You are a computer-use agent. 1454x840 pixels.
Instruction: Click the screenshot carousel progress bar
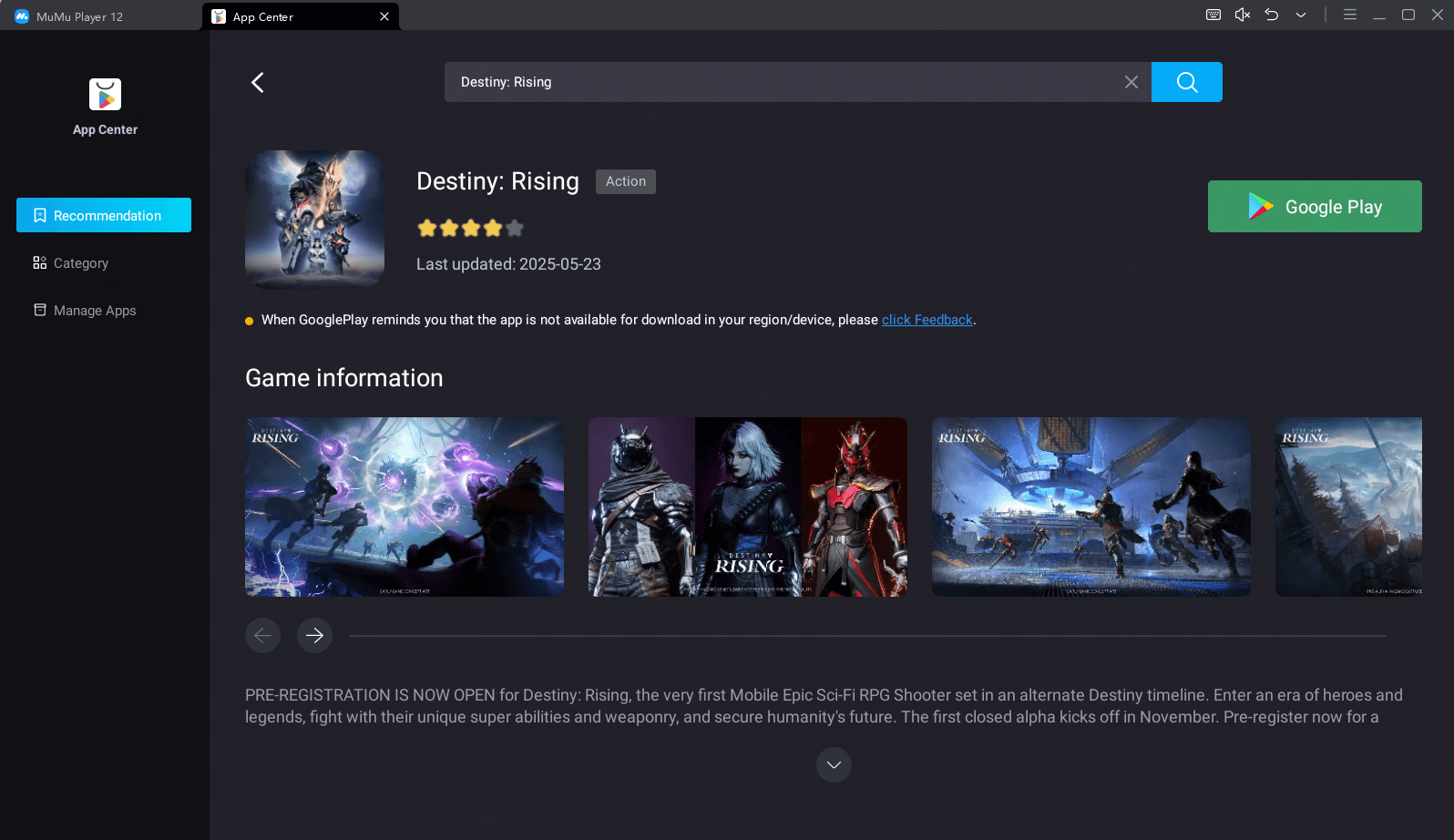(867, 636)
